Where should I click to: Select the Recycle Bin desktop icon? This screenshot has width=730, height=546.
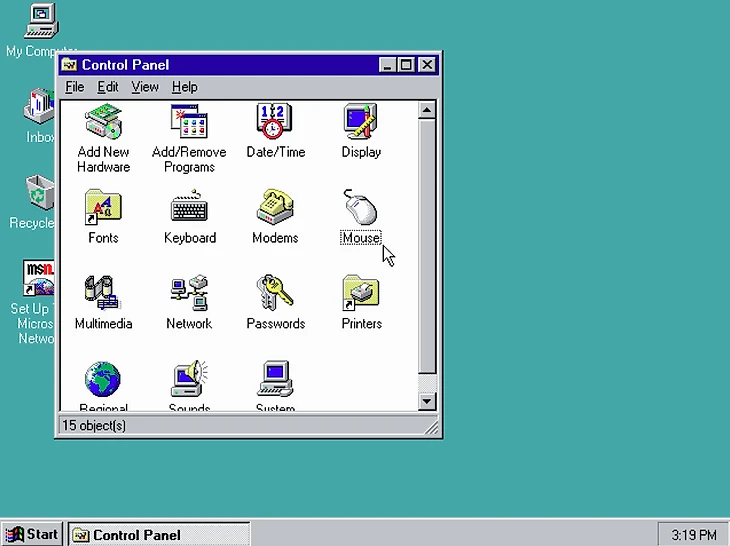pyautogui.click(x=38, y=192)
